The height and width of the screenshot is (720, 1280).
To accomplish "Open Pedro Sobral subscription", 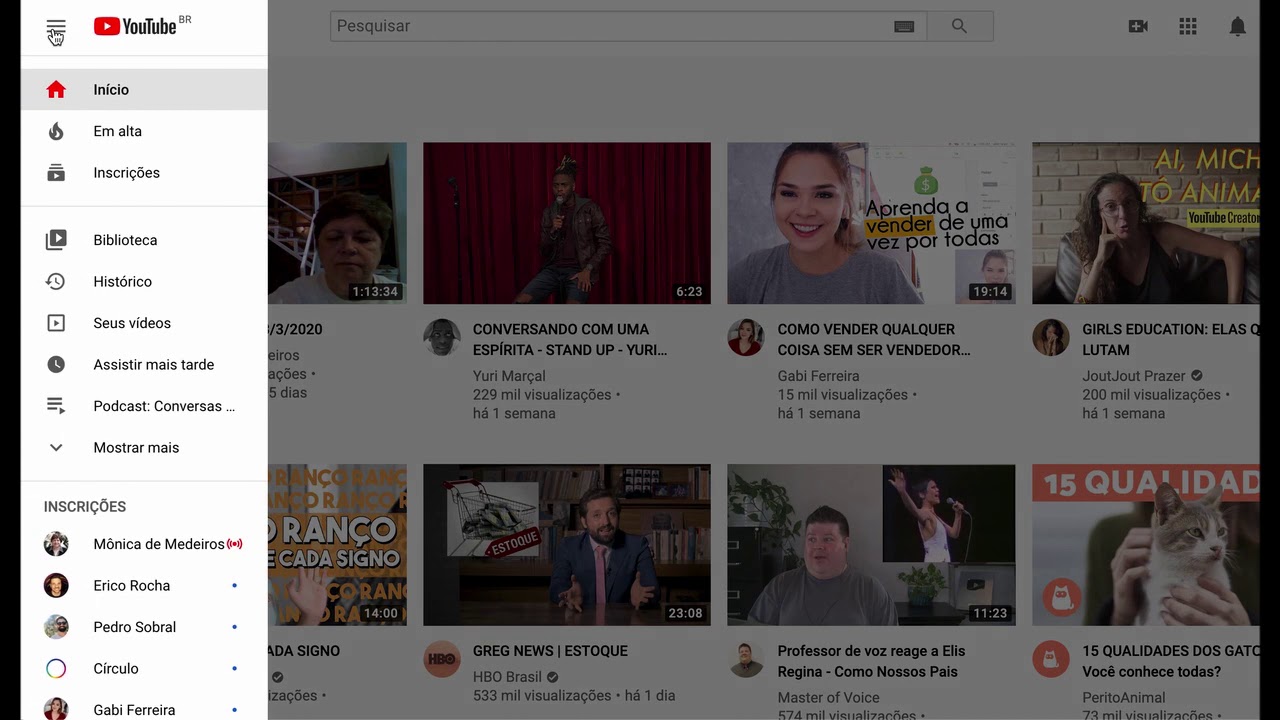I will [144, 627].
